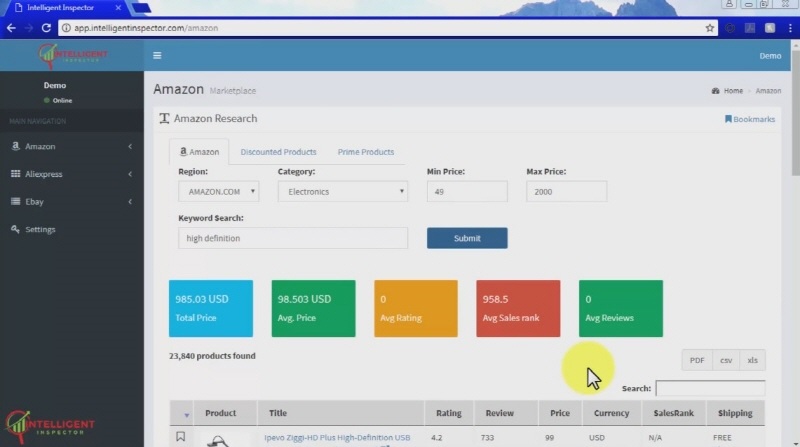Click the bookmark flag icon beside Bookmarks
This screenshot has height=447, width=800.
728,119
